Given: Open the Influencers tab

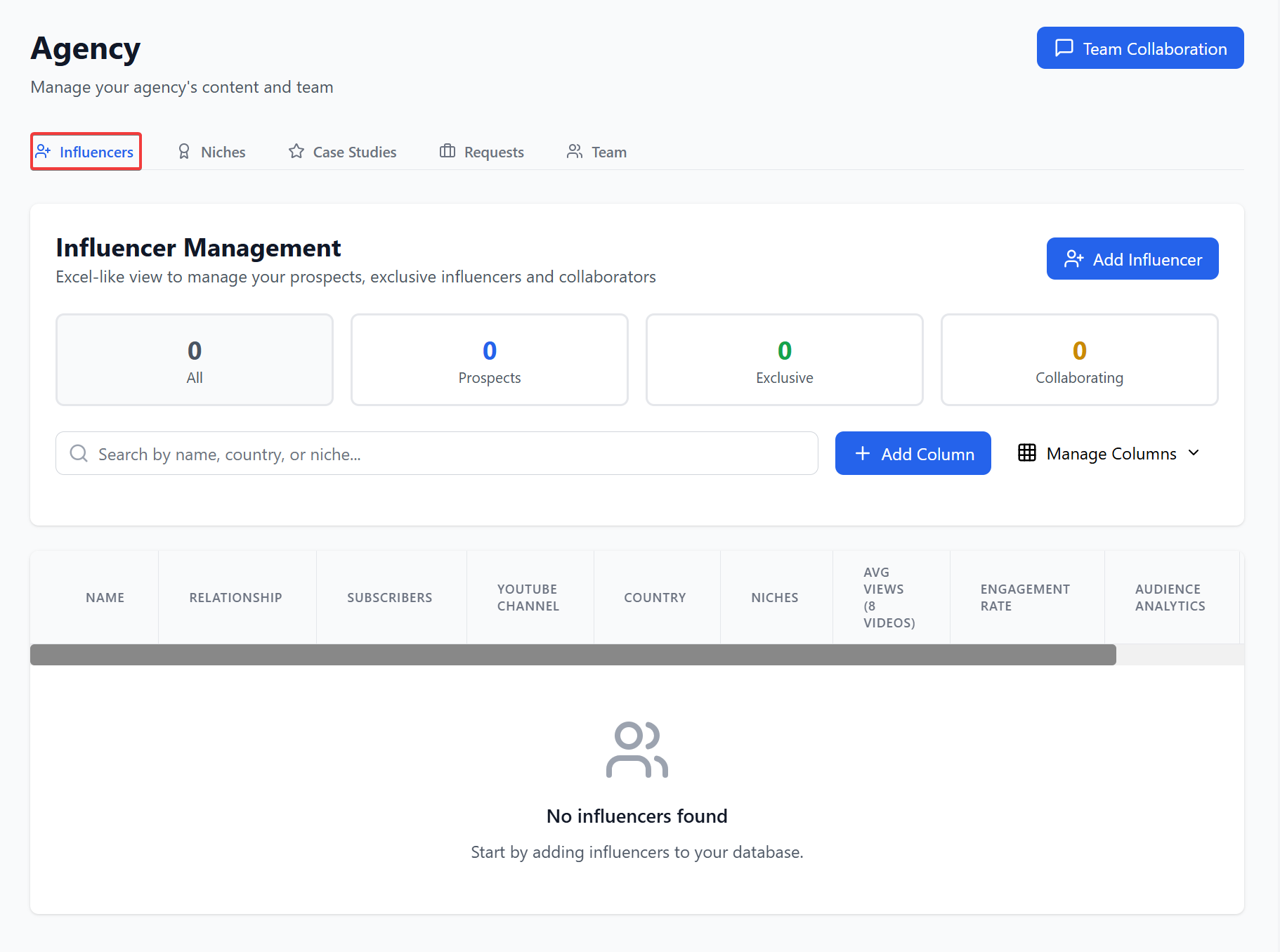Looking at the screenshot, I should 86,152.
